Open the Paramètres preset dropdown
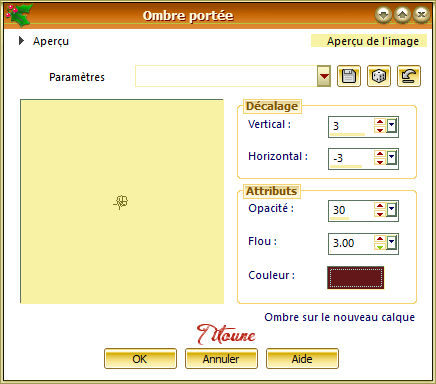This screenshot has height=384, width=436. point(324,76)
